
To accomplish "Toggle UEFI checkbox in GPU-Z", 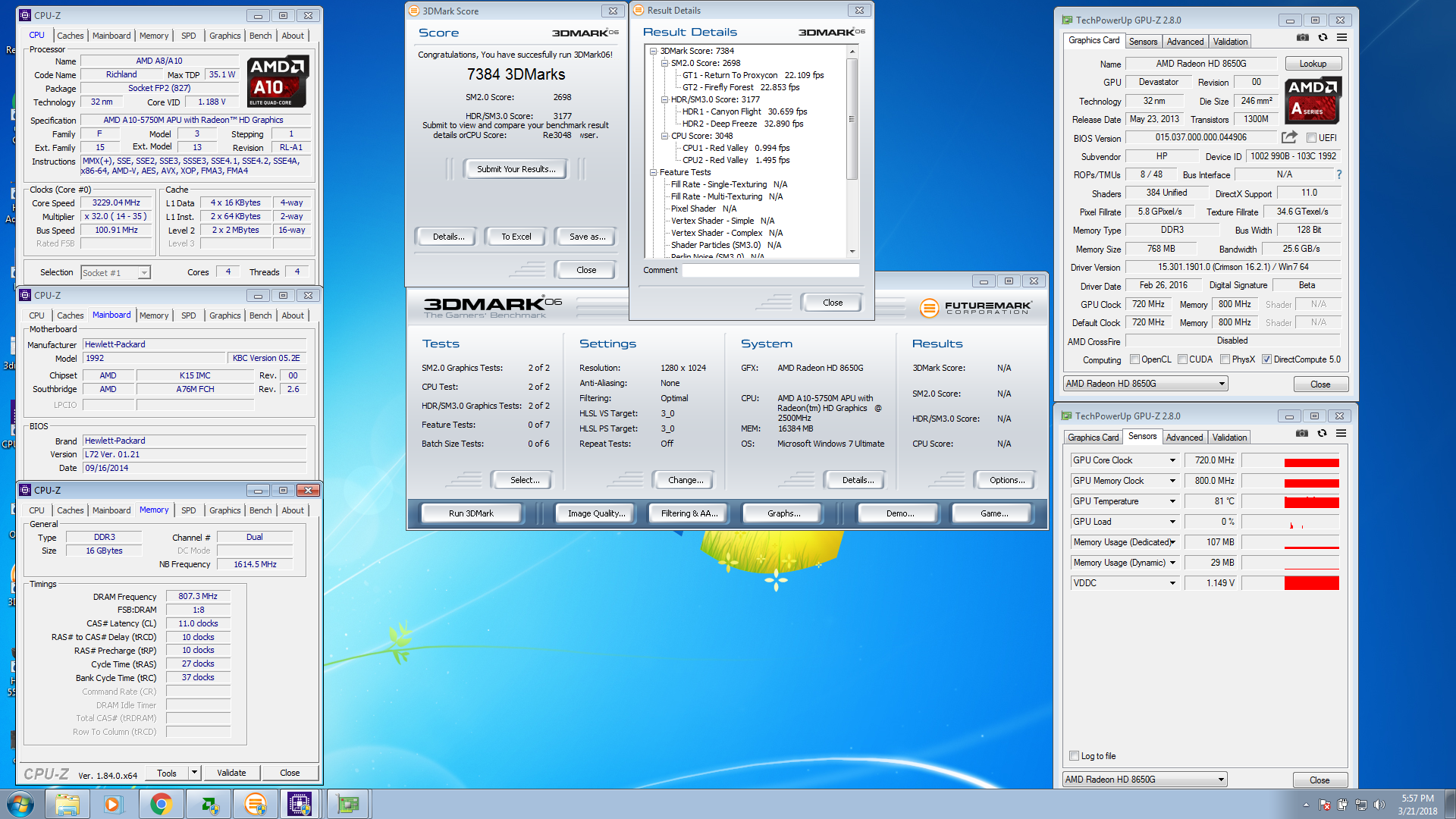I will 1311,138.
